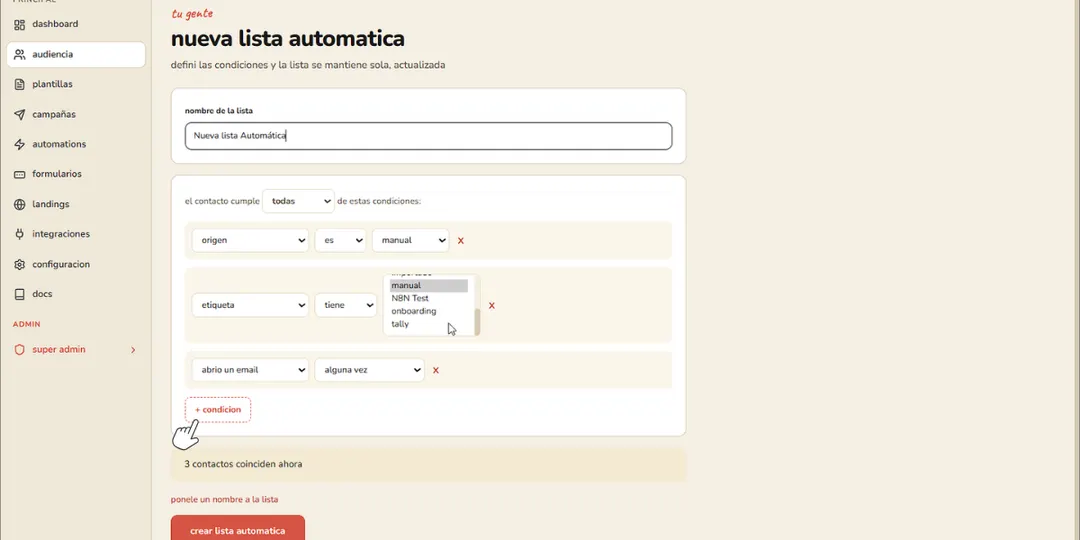Viewport: 1080px width, 540px height.
Task: Click the integraciones plug icon
Action: (19, 234)
